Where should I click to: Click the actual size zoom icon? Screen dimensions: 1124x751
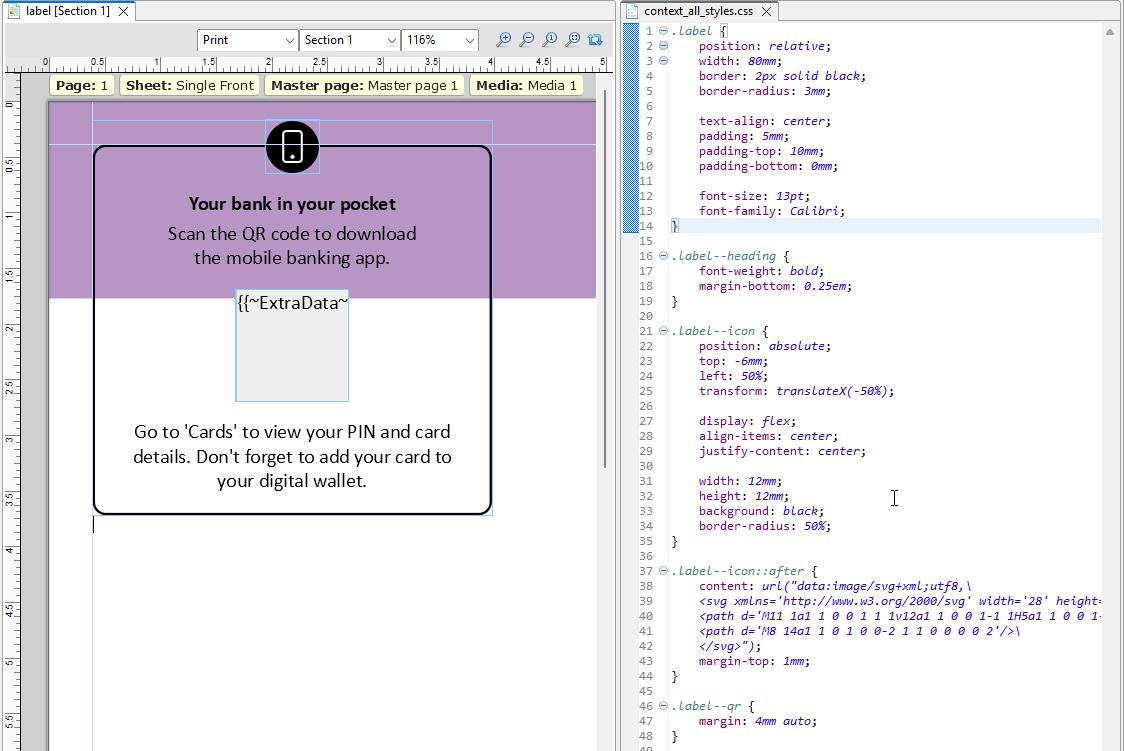coord(550,40)
